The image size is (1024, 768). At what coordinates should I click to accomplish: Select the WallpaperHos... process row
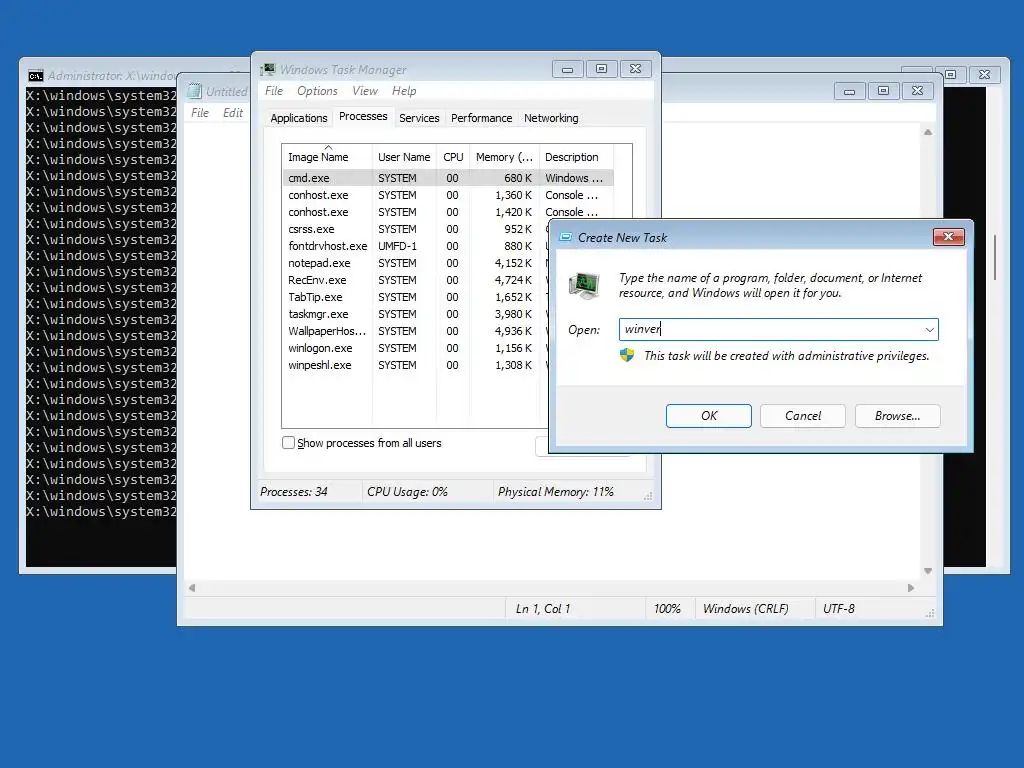click(415, 331)
